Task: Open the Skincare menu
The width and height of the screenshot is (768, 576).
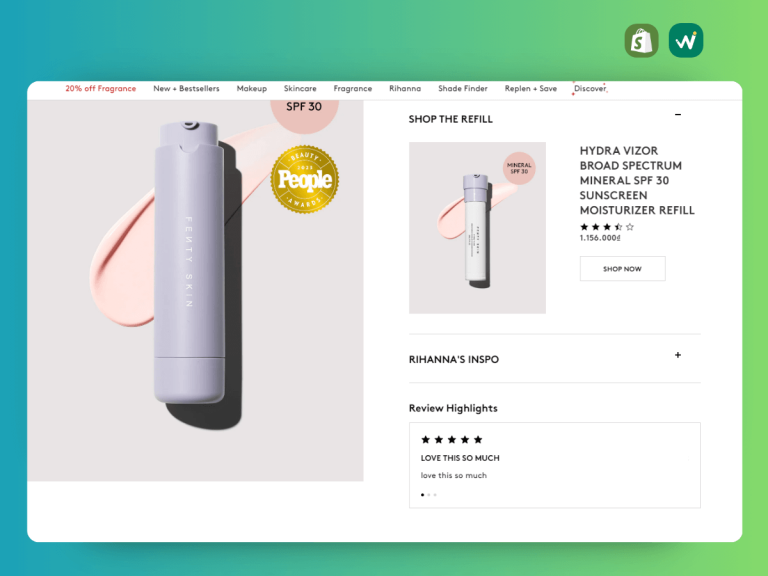Action: (x=300, y=89)
